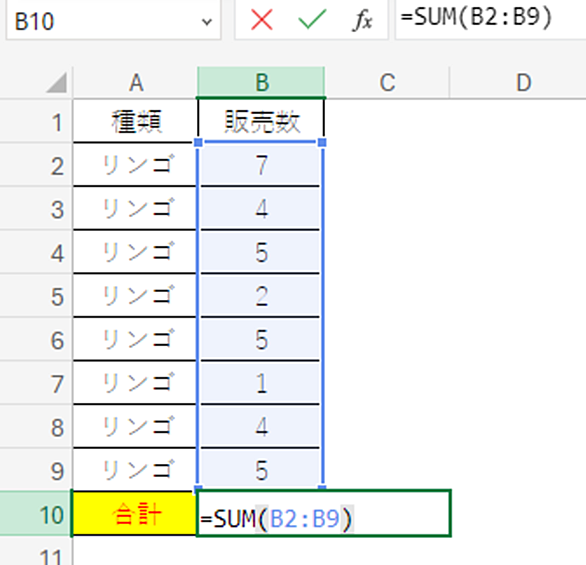Image resolution: width=586 pixels, height=565 pixels.
Task: Click cell B5 containing 2
Action: 261,295
